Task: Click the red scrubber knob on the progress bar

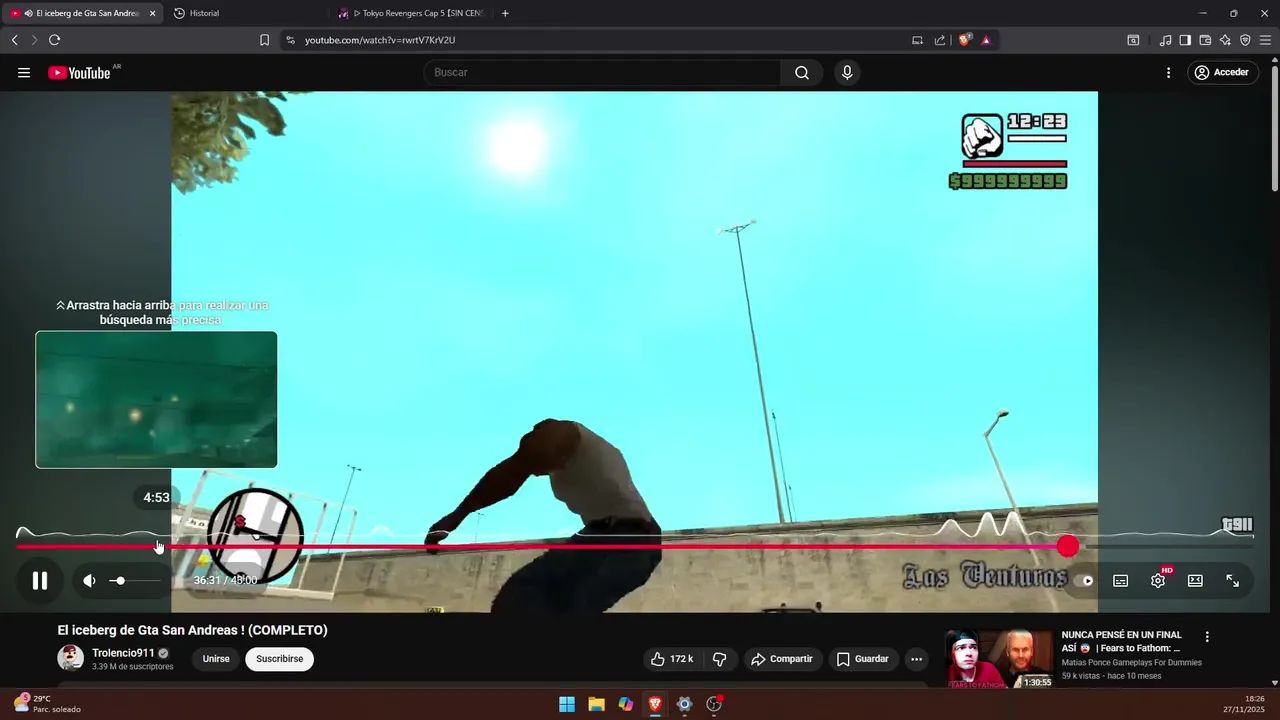Action: click(x=1068, y=546)
